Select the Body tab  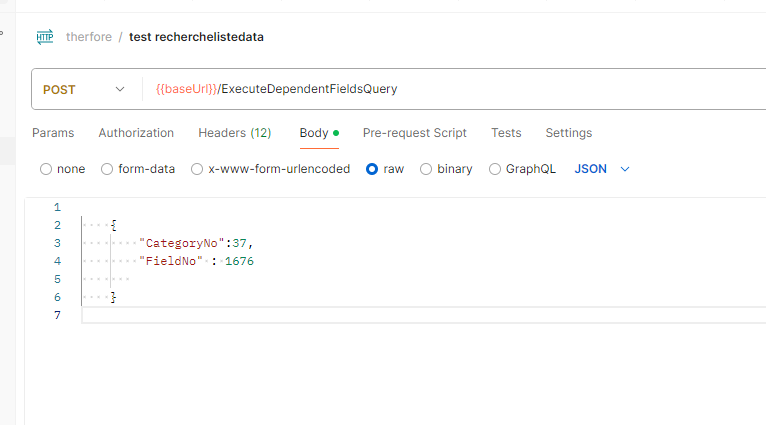click(x=319, y=133)
